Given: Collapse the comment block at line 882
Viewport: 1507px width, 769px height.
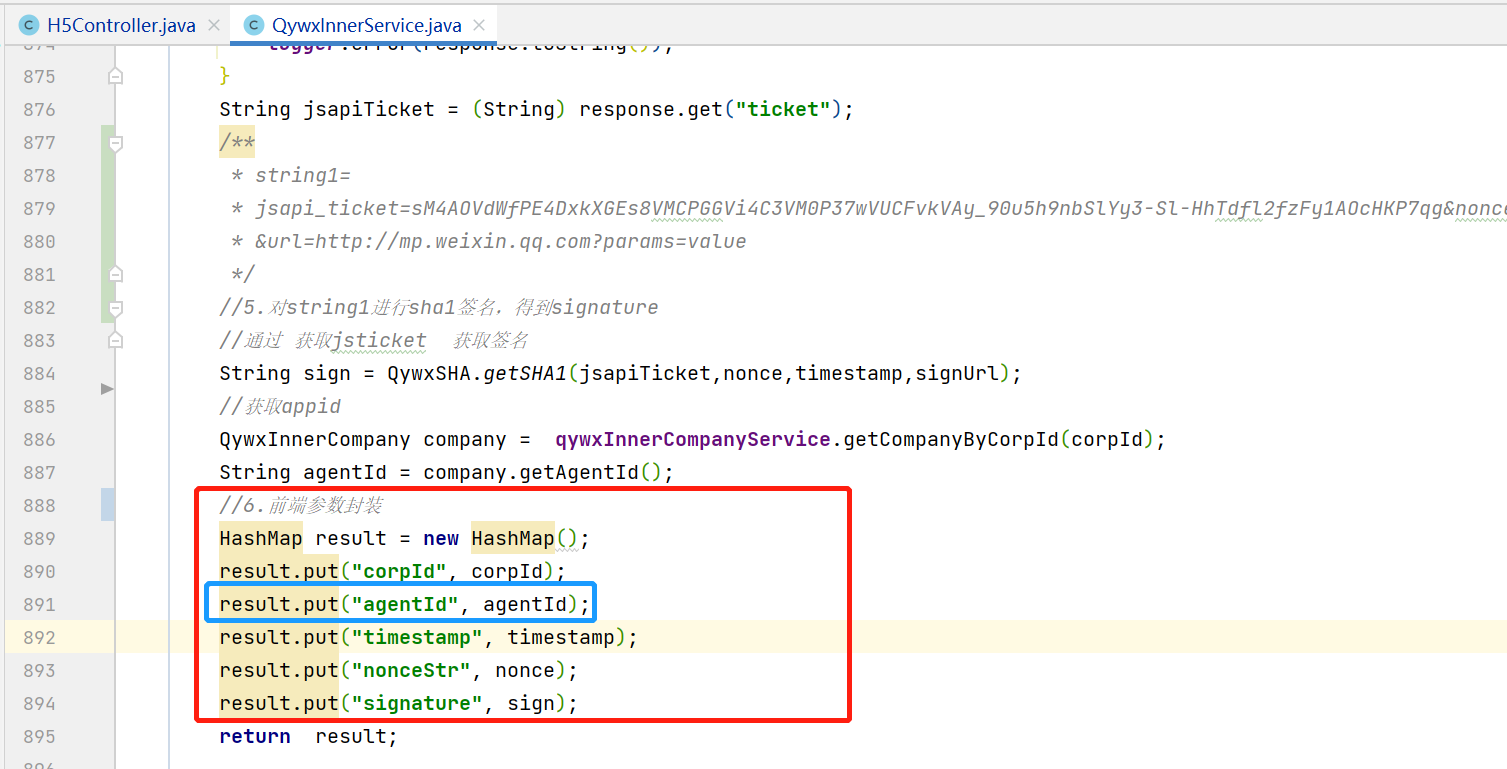Looking at the screenshot, I should tap(115, 307).
